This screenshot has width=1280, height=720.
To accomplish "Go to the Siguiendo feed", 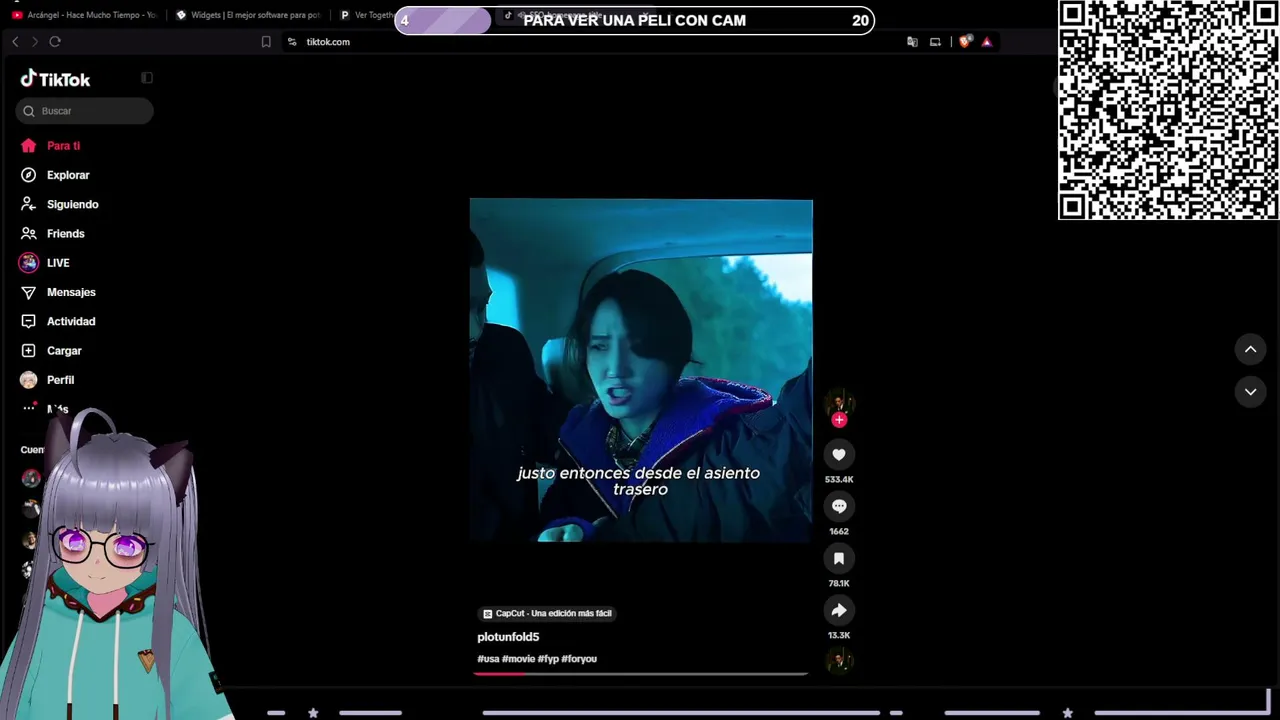I will (72, 204).
